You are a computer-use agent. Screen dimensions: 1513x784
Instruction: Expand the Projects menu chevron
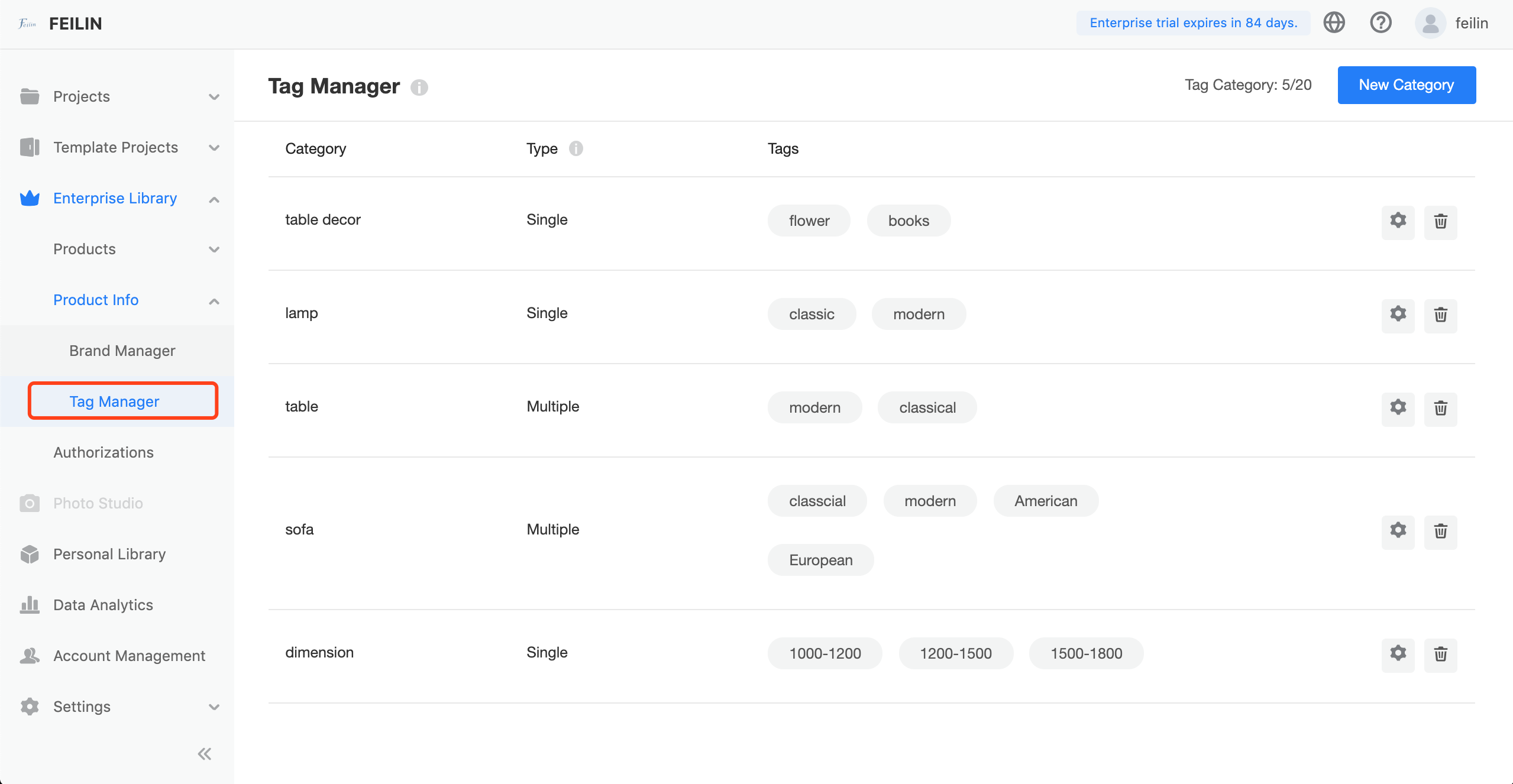coord(214,97)
